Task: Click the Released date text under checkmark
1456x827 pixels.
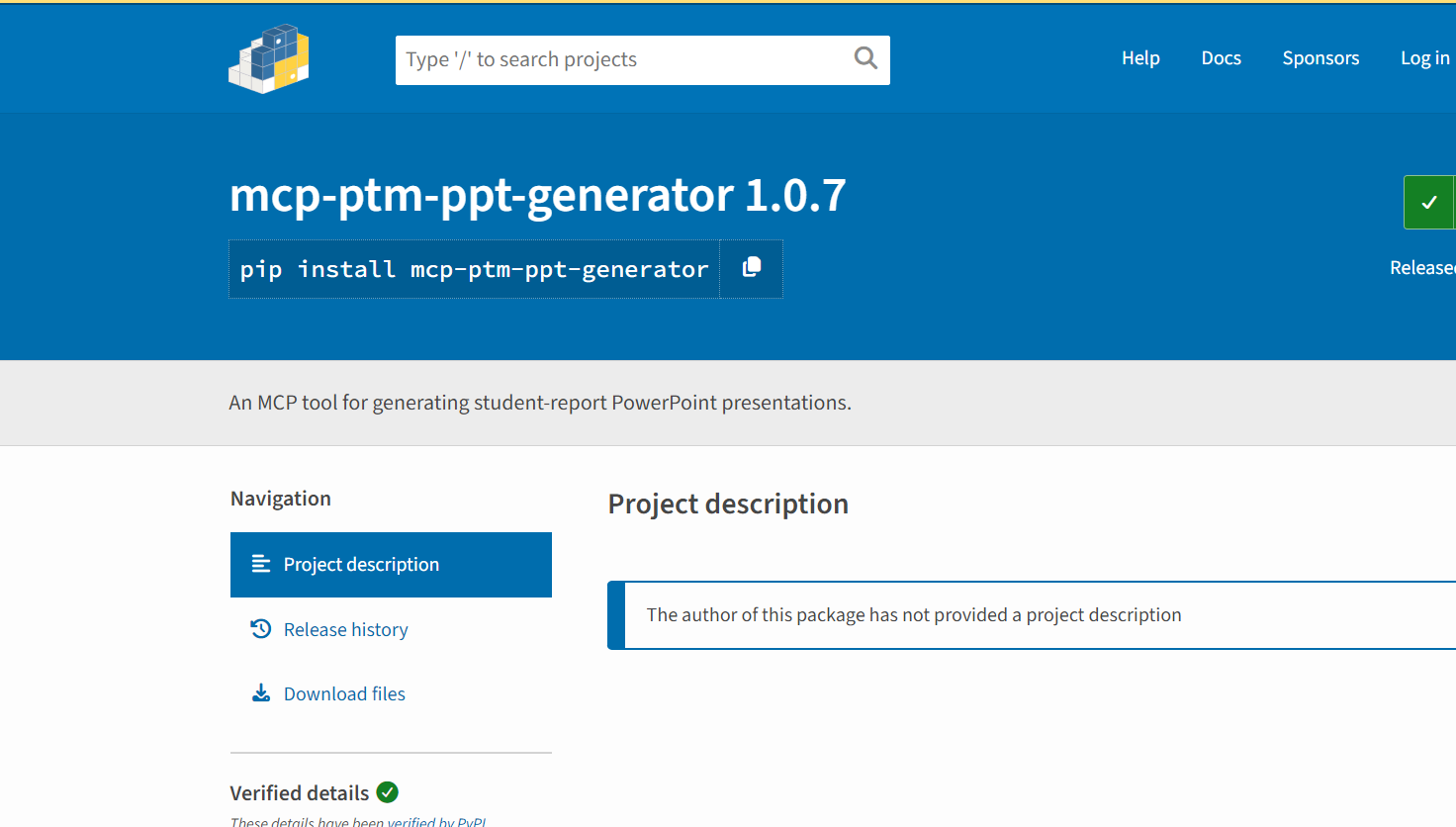Action: 1422,268
